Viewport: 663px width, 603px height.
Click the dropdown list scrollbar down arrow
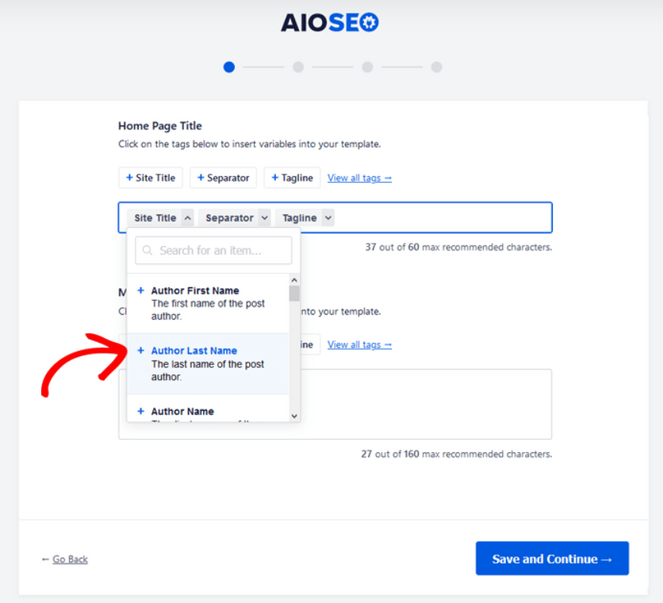coord(294,415)
